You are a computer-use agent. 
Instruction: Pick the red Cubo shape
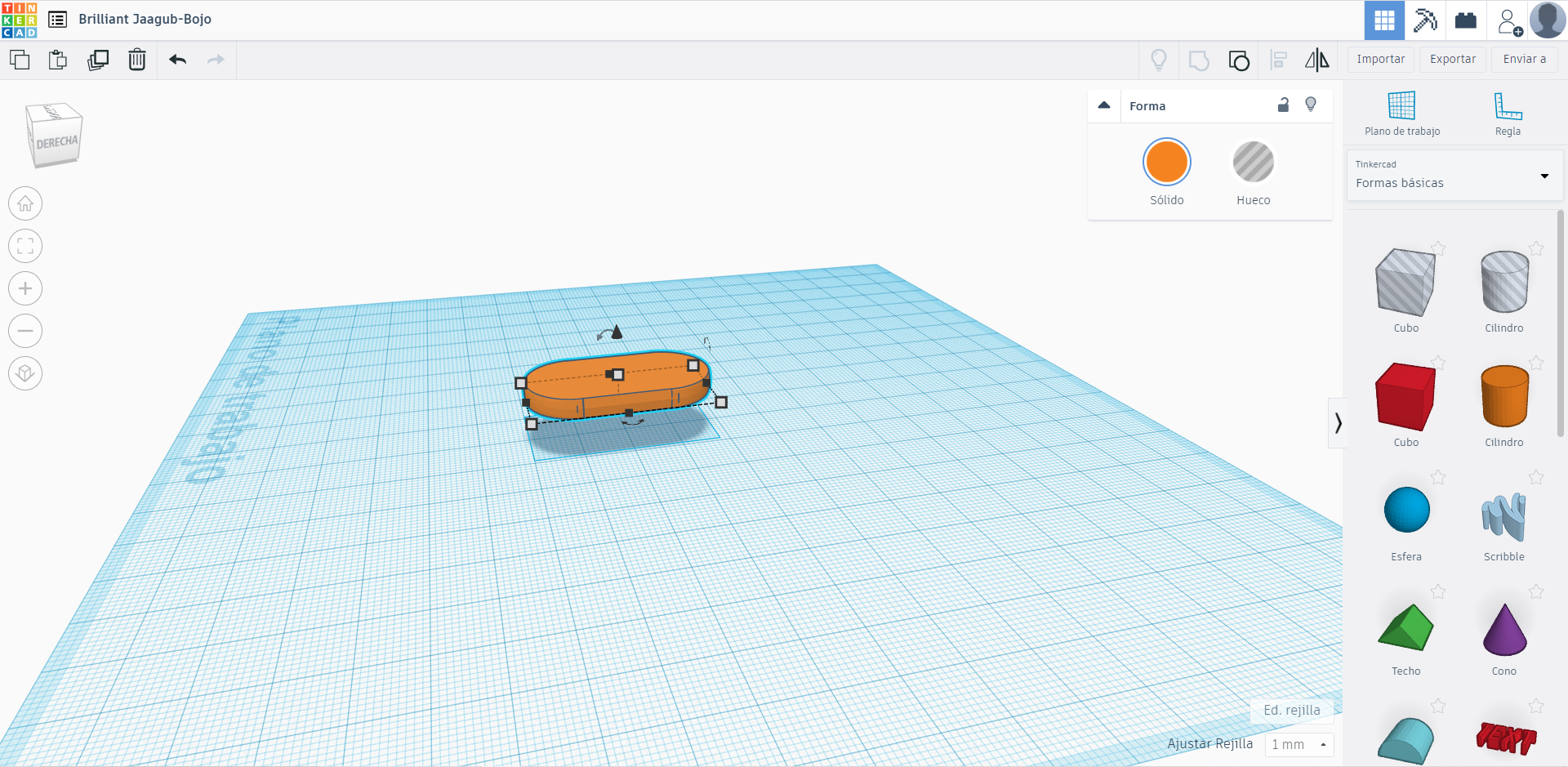point(1405,397)
